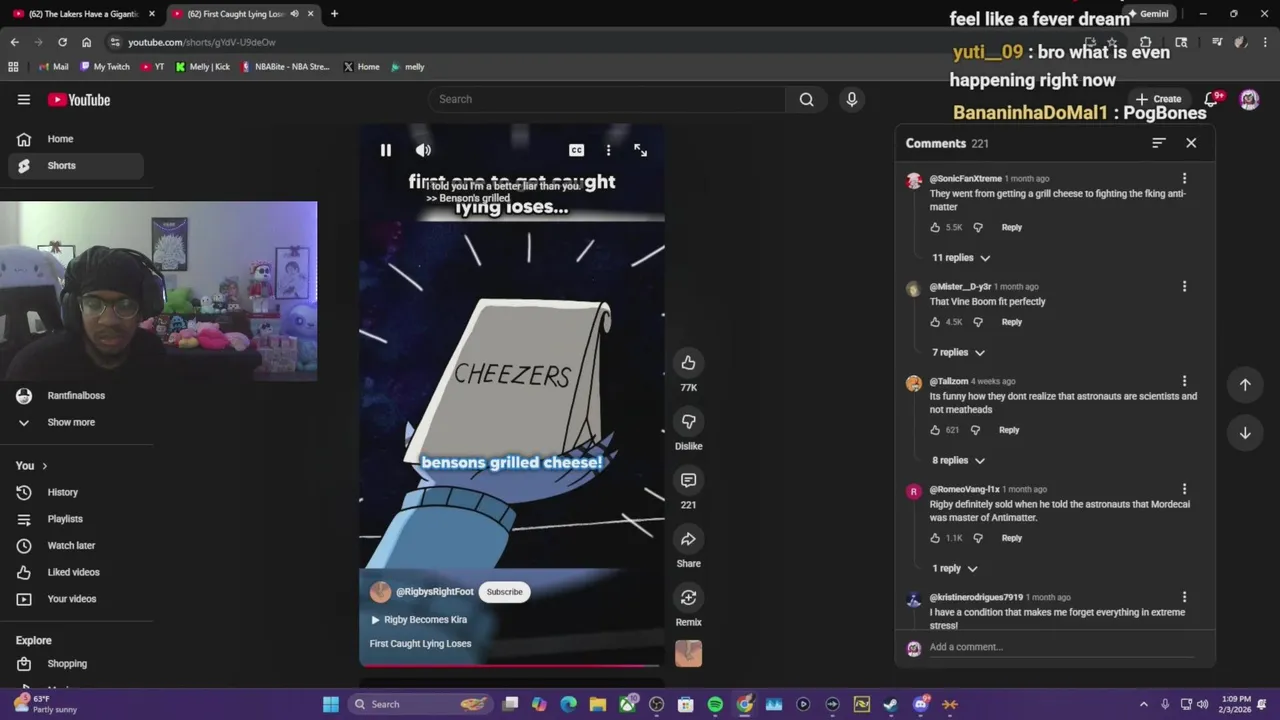Expand 11 replies under SonicFanXtreme's comment
This screenshot has height=720, width=1280.
pos(961,258)
